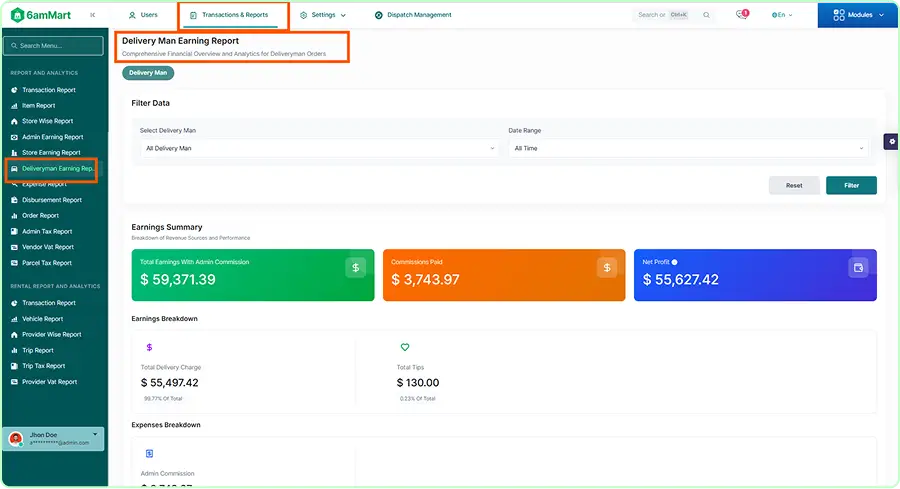Click the Total Delivery Charge dollar icon
Viewport: 900px width, 489px height.
pos(149,347)
